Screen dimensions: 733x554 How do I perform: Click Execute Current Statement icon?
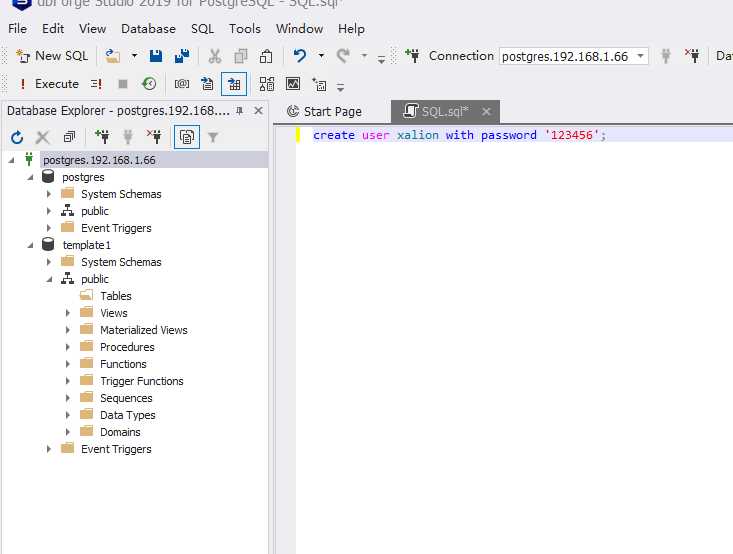(96, 84)
